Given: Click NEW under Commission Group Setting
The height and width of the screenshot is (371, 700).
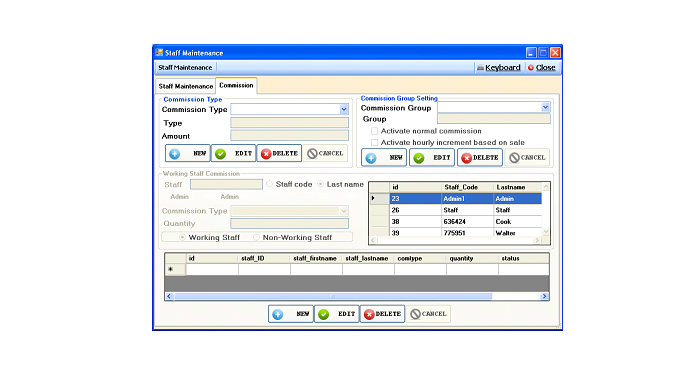Looking at the screenshot, I should coord(384,158).
